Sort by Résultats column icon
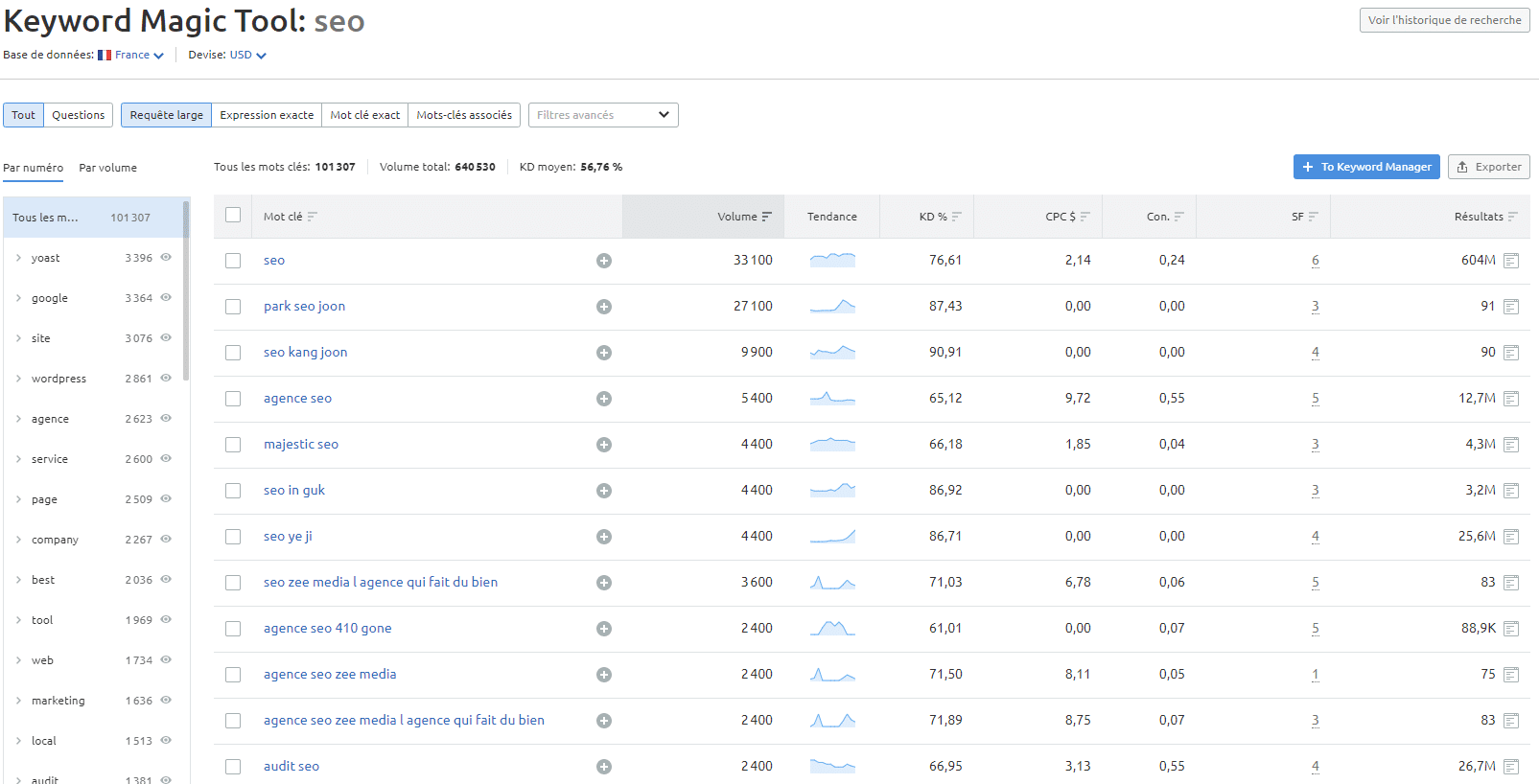Viewport: 1539px width, 784px height. 1512,217
